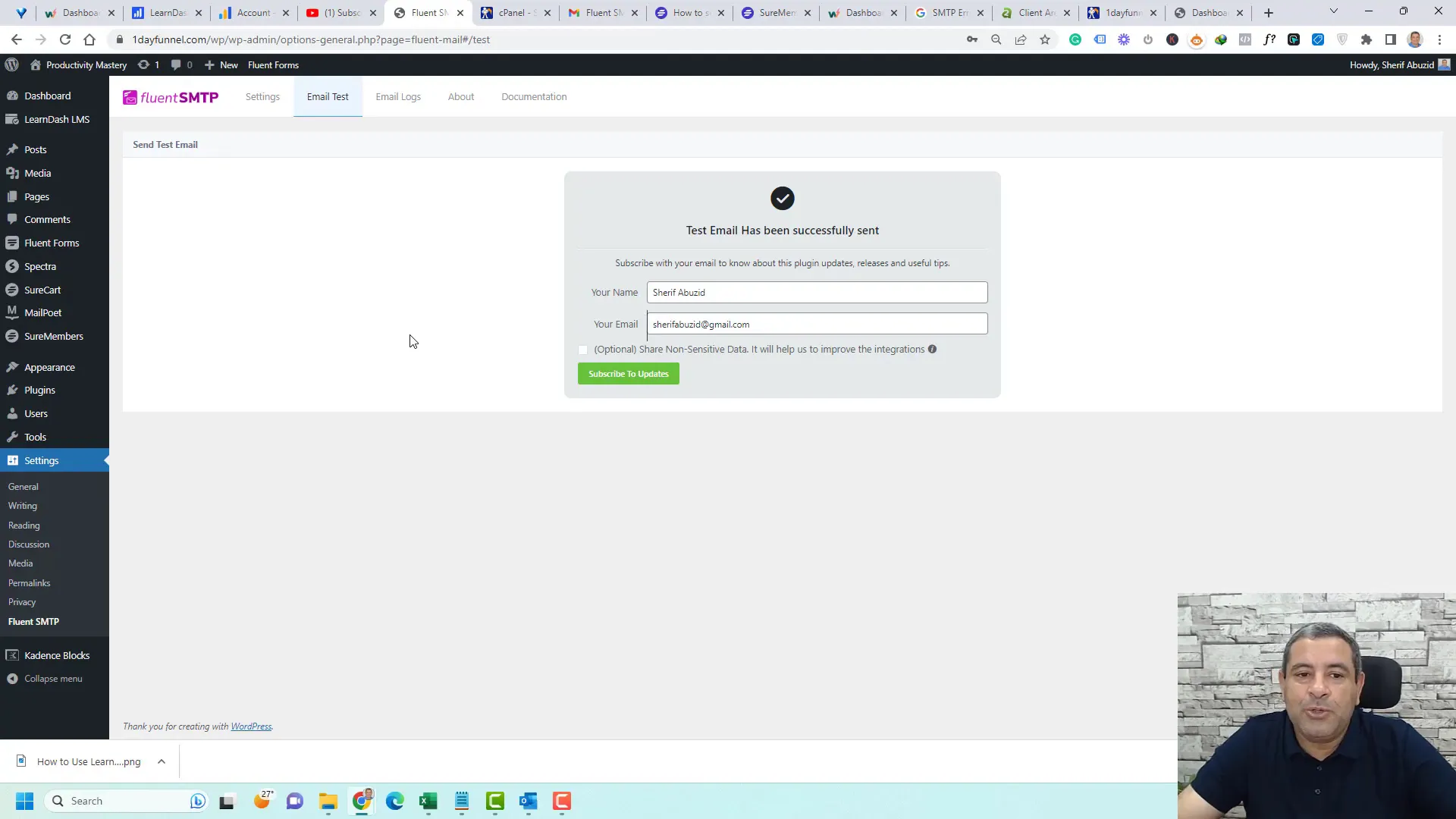
Task: Click the Spectra sidebar icon
Action: [13, 266]
